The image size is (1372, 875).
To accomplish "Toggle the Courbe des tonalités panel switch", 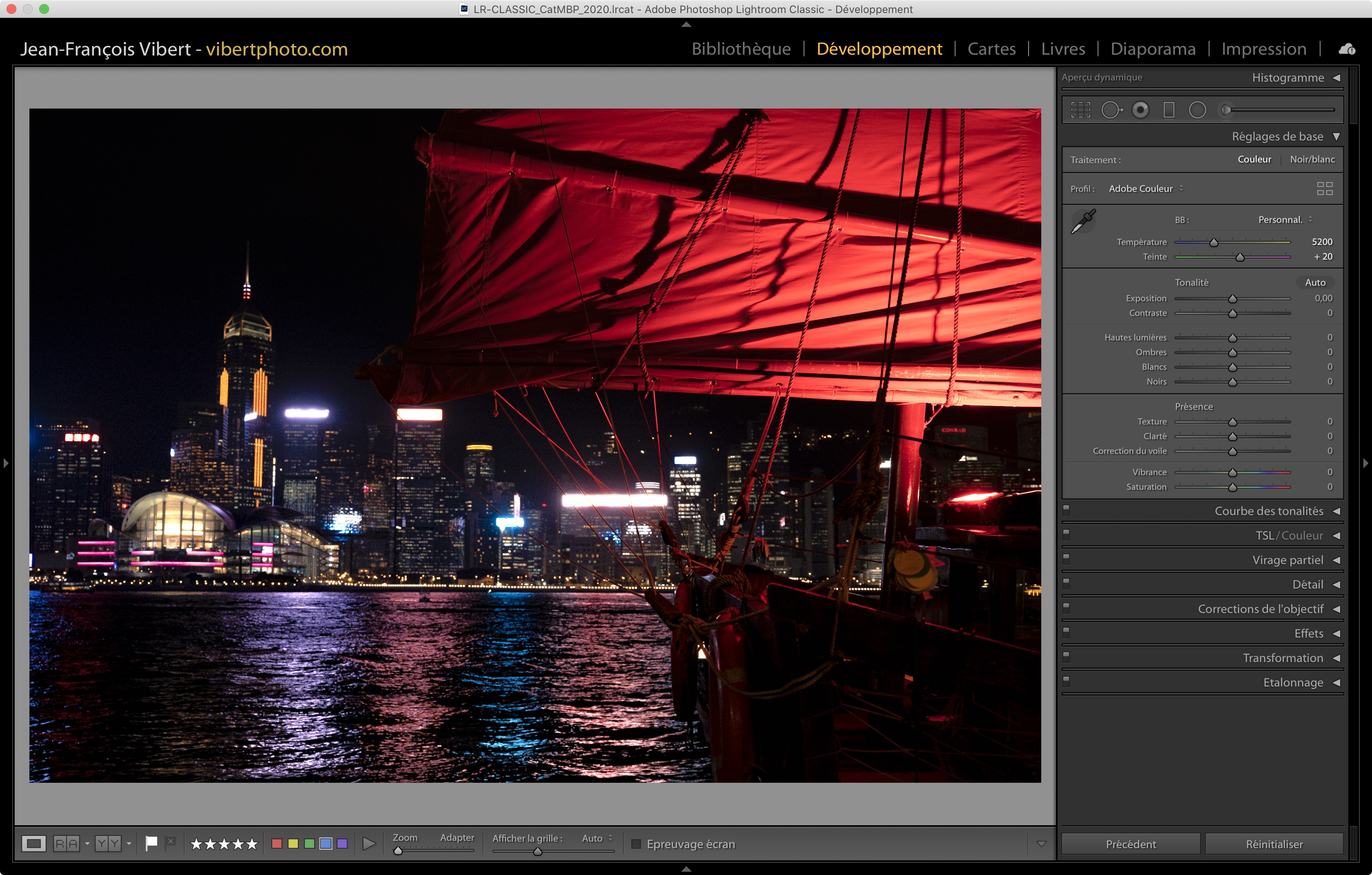I will pyautogui.click(x=1066, y=510).
